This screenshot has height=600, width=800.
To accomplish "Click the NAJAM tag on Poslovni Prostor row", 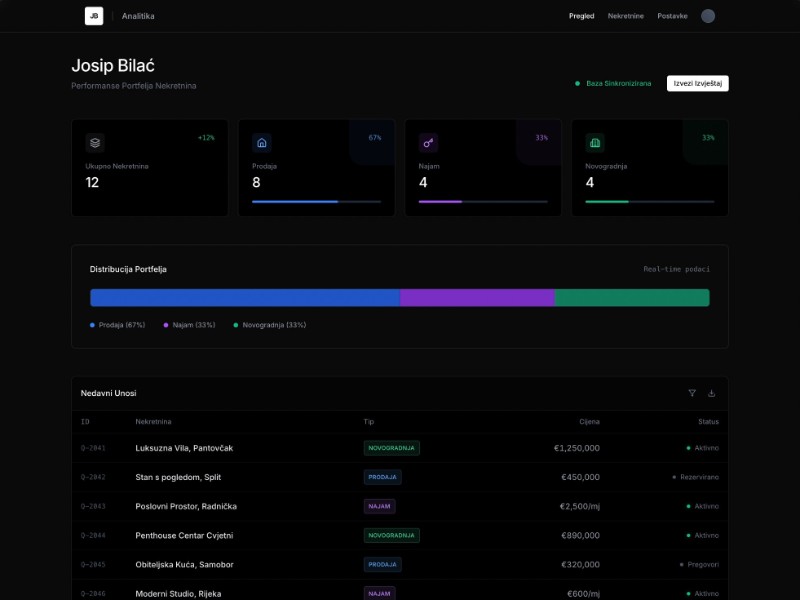I will 379,506.
